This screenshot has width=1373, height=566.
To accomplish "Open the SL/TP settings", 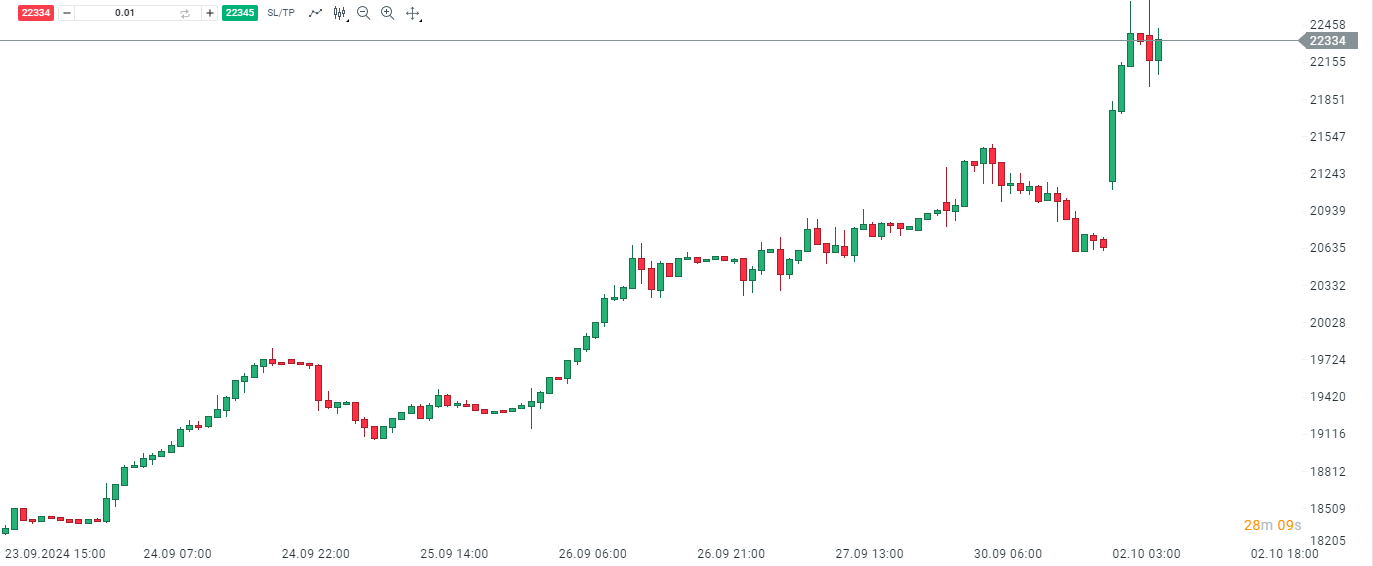I will [x=281, y=13].
